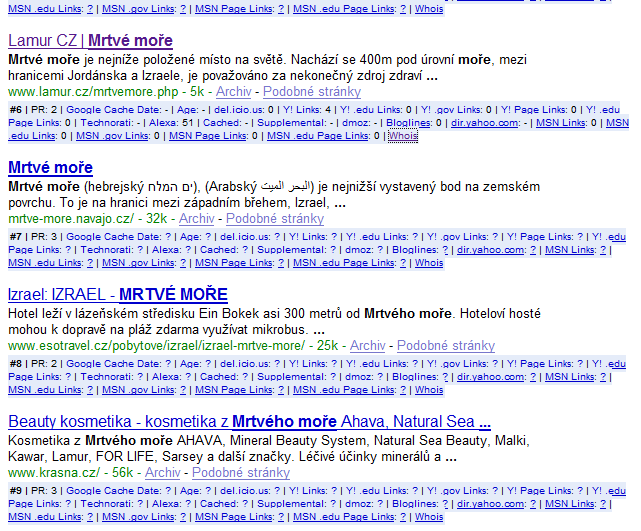
Task: Click the Whois link in the #8 row
Action: tap(429, 390)
